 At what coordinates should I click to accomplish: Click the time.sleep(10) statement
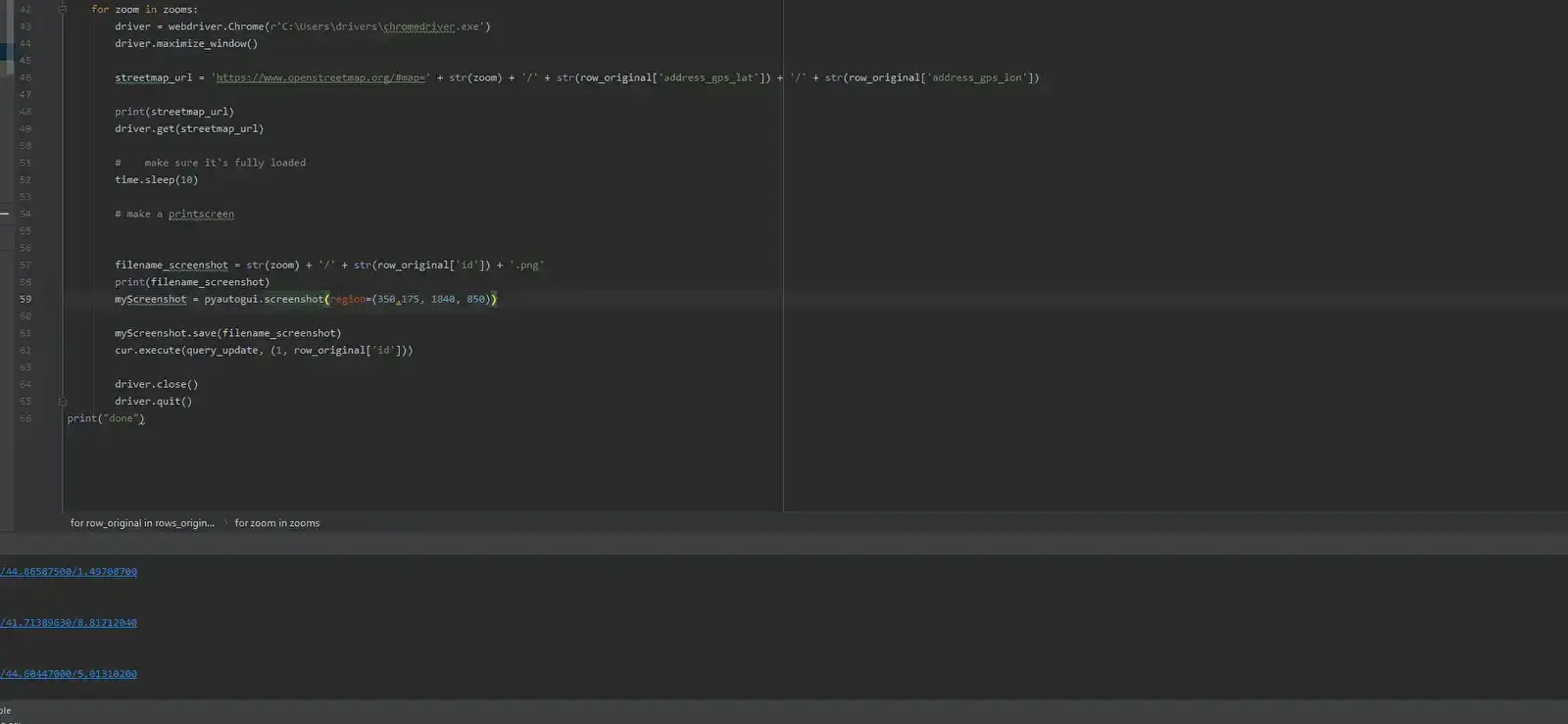156,180
